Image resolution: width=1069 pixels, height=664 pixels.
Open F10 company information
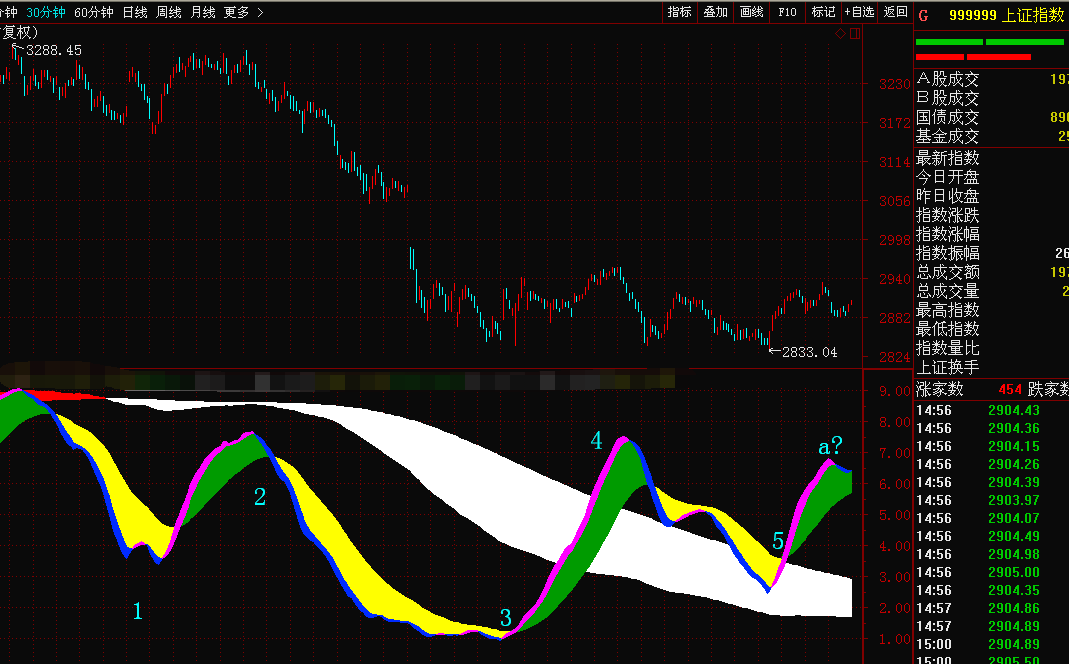(787, 12)
